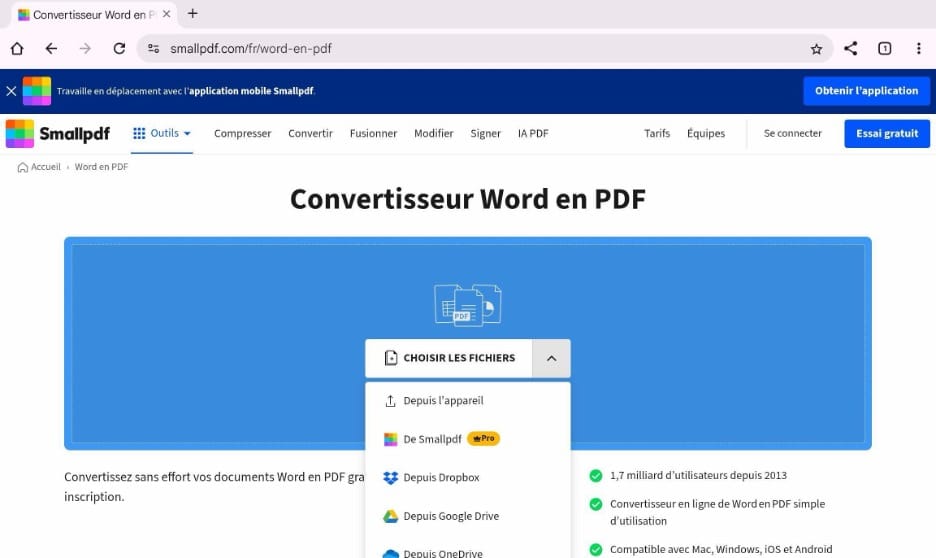
Task: Click the Dropbox logo icon
Action: [x=390, y=478]
